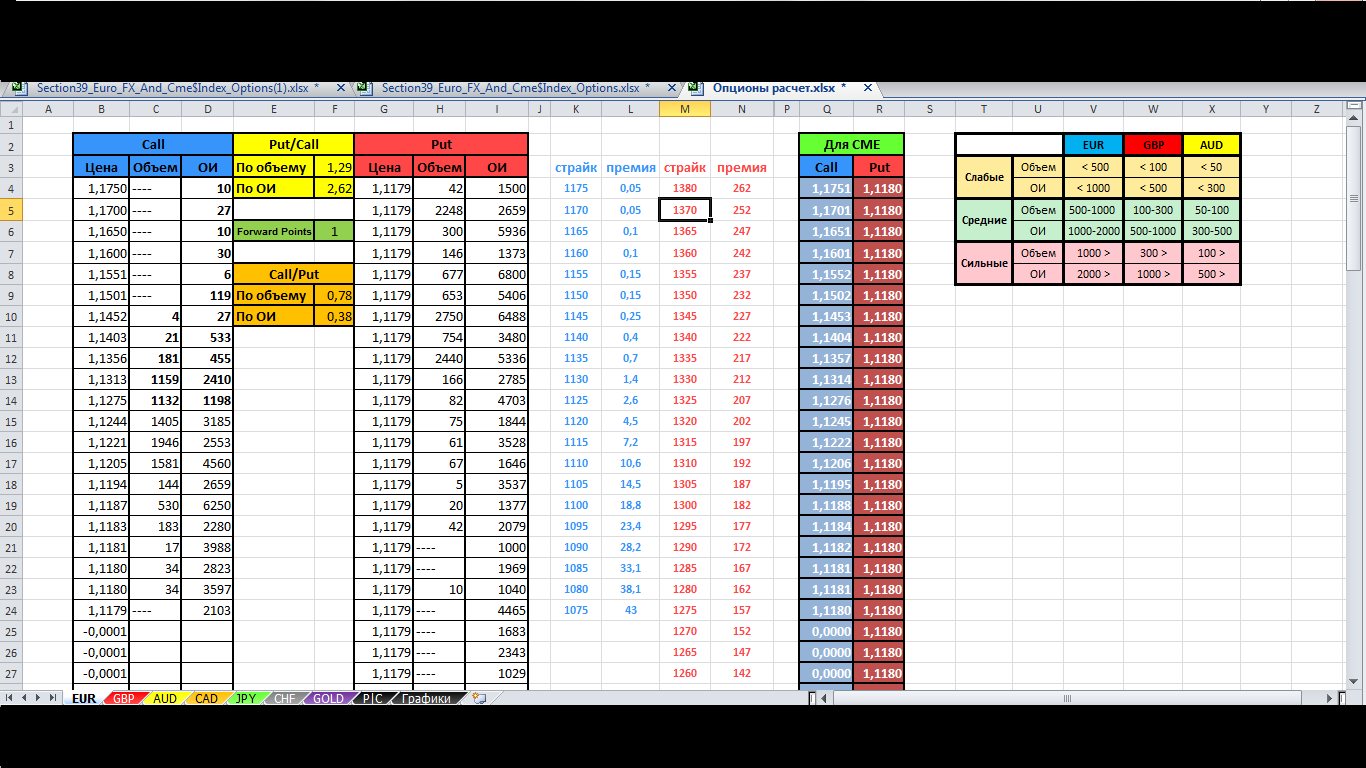This screenshot has width=1366, height=768.
Task: Select the orange Call/Put header cell
Action: tap(294, 273)
